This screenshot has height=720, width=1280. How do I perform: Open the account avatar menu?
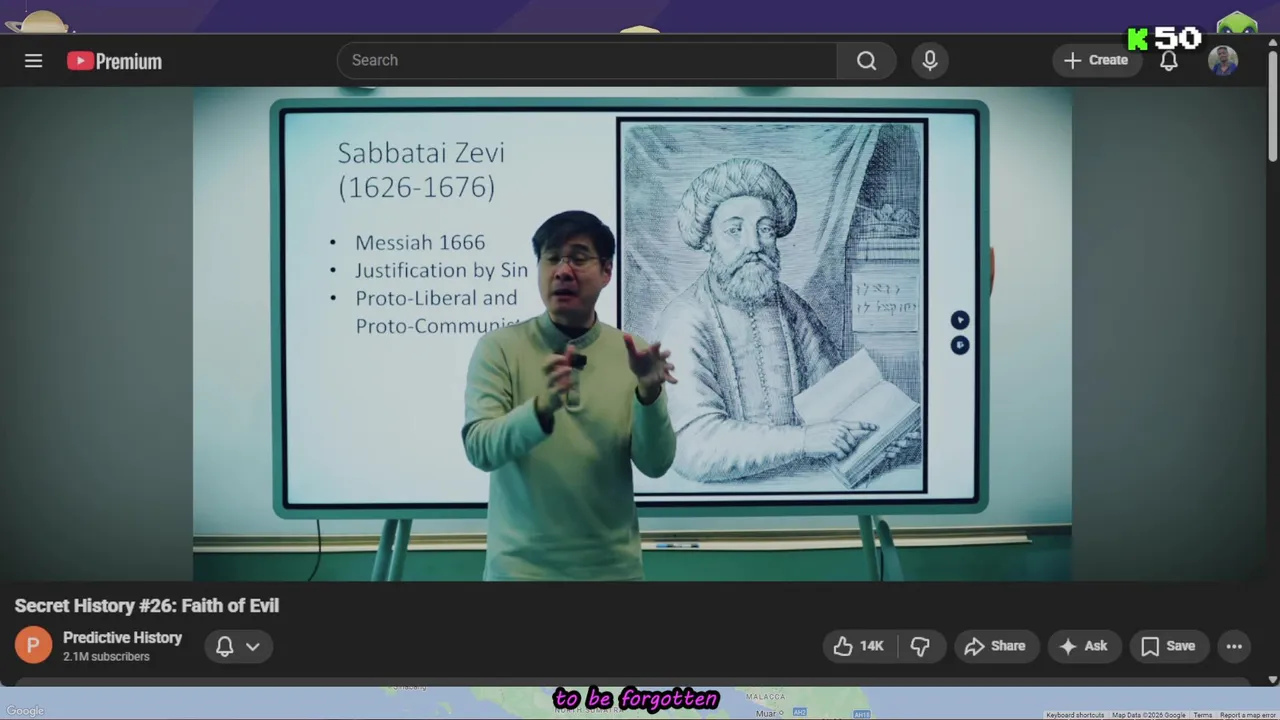pos(1222,61)
